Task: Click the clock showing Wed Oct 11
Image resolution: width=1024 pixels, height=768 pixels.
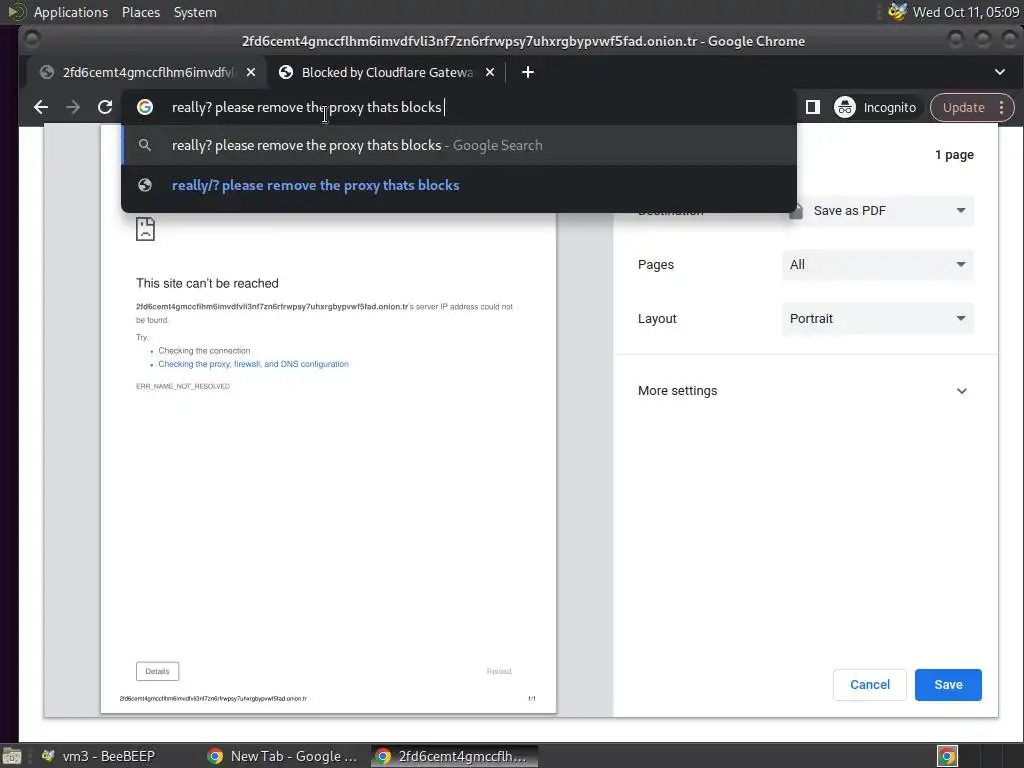Action: click(x=965, y=12)
